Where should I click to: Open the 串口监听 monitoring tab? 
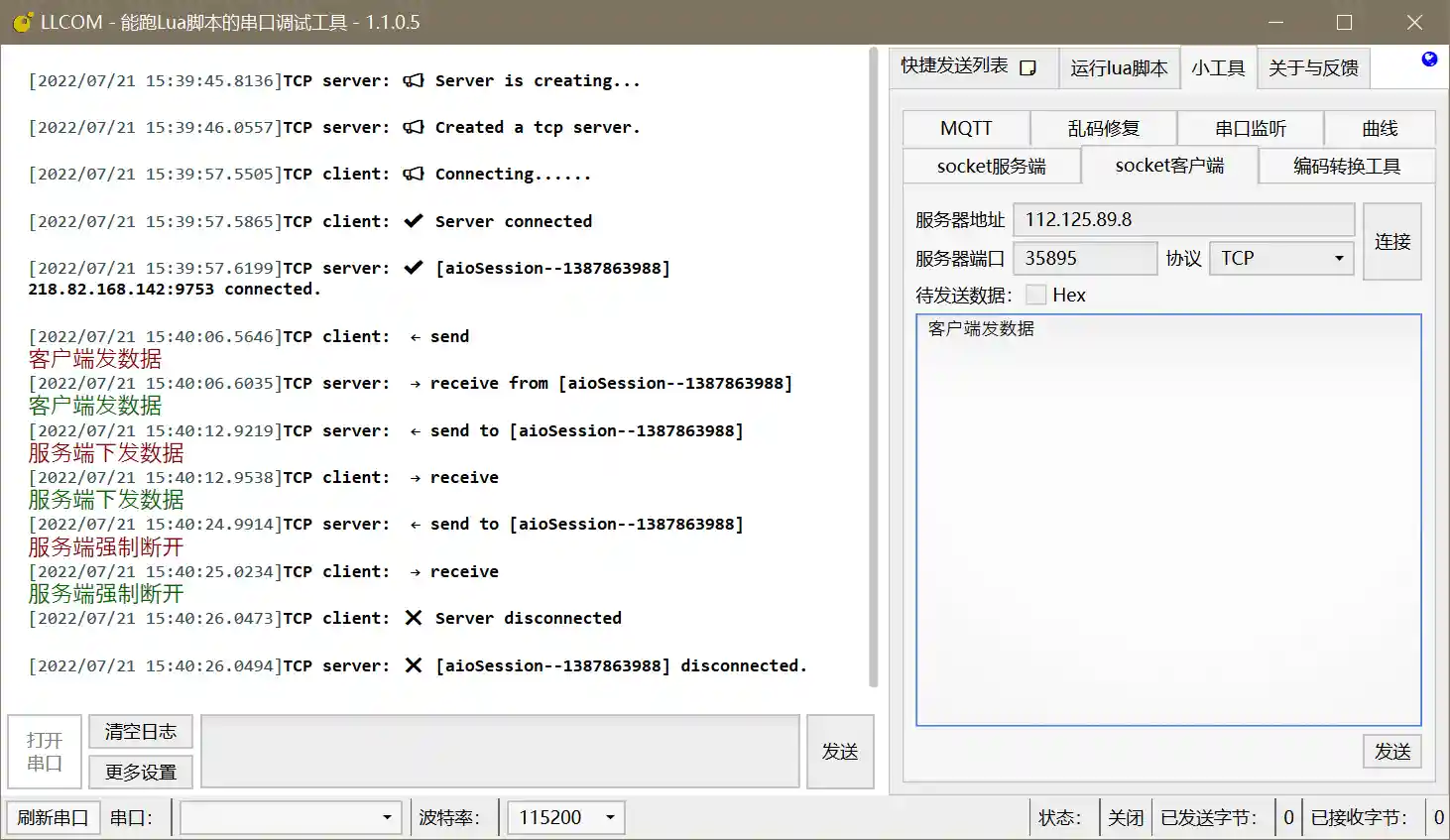click(1250, 128)
